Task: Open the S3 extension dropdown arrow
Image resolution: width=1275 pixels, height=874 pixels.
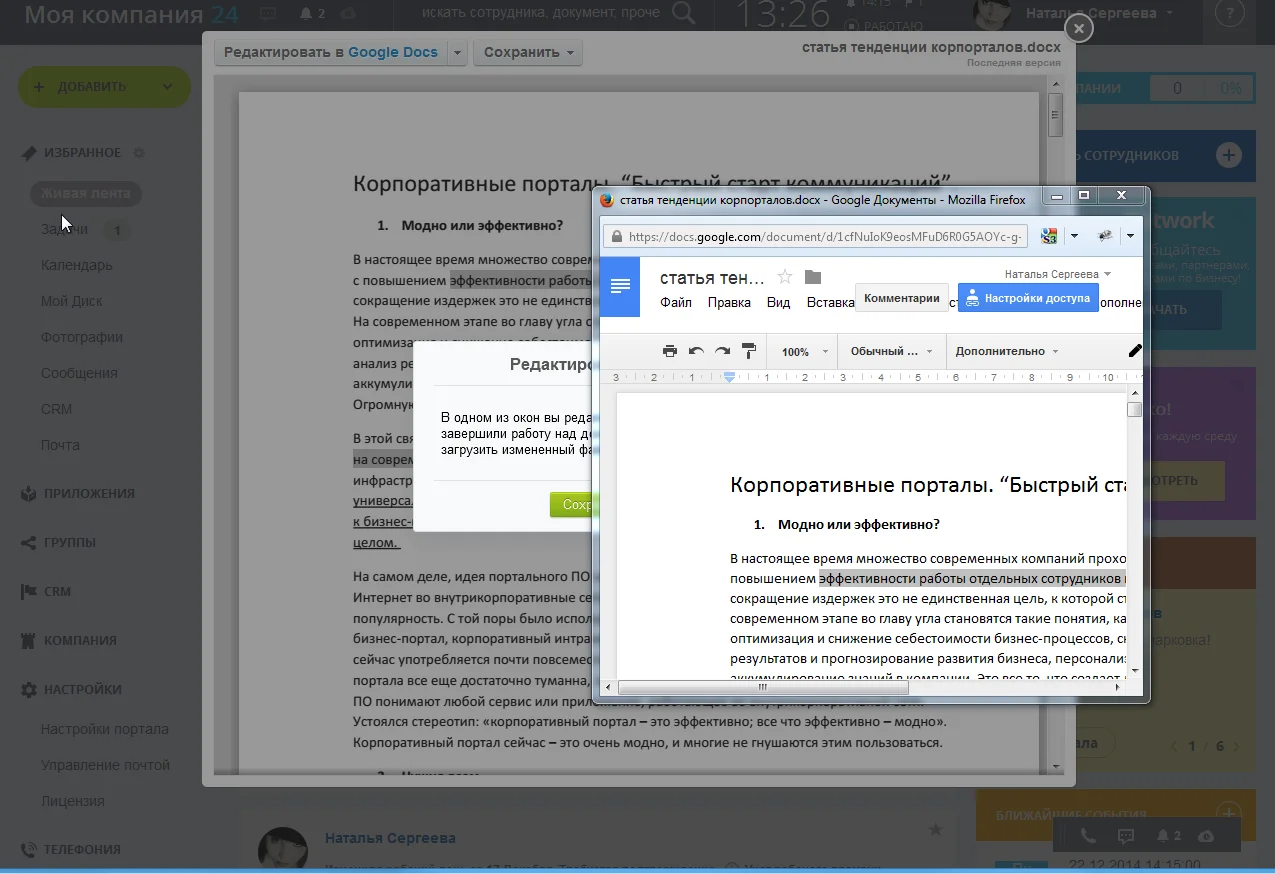Action: click(1073, 237)
